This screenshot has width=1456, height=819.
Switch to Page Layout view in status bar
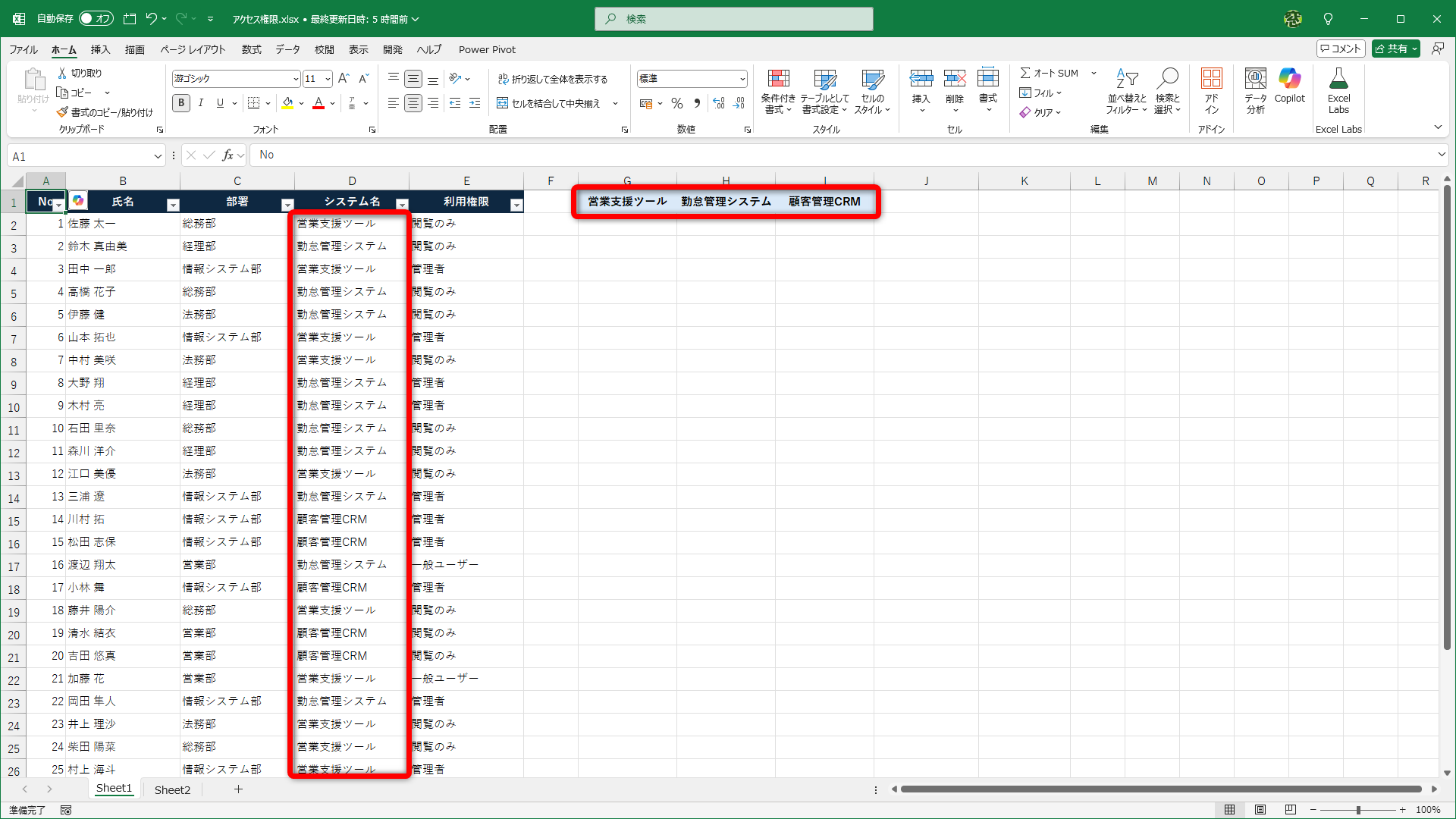point(1260,810)
